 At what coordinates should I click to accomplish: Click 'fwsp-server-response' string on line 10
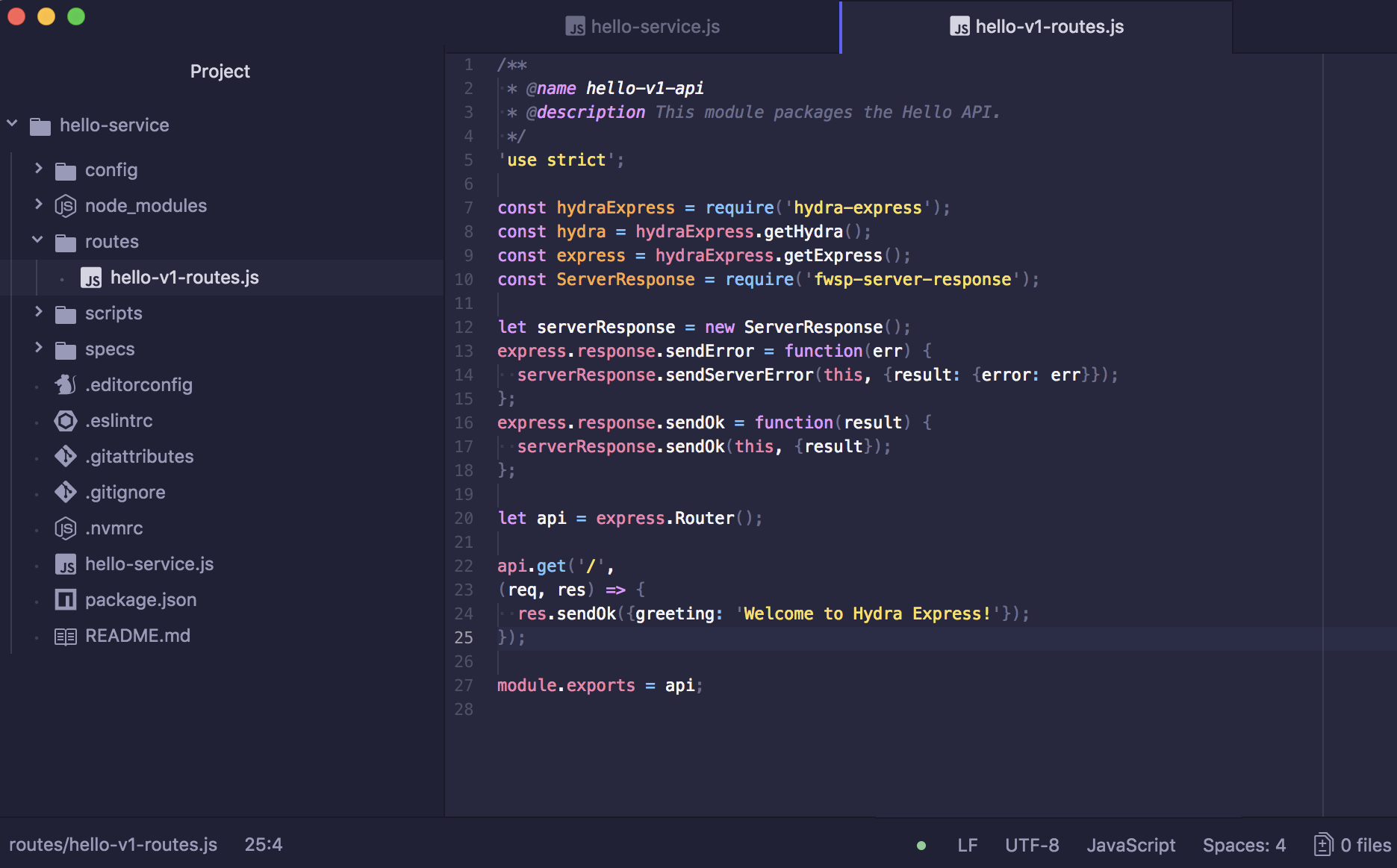tap(912, 280)
